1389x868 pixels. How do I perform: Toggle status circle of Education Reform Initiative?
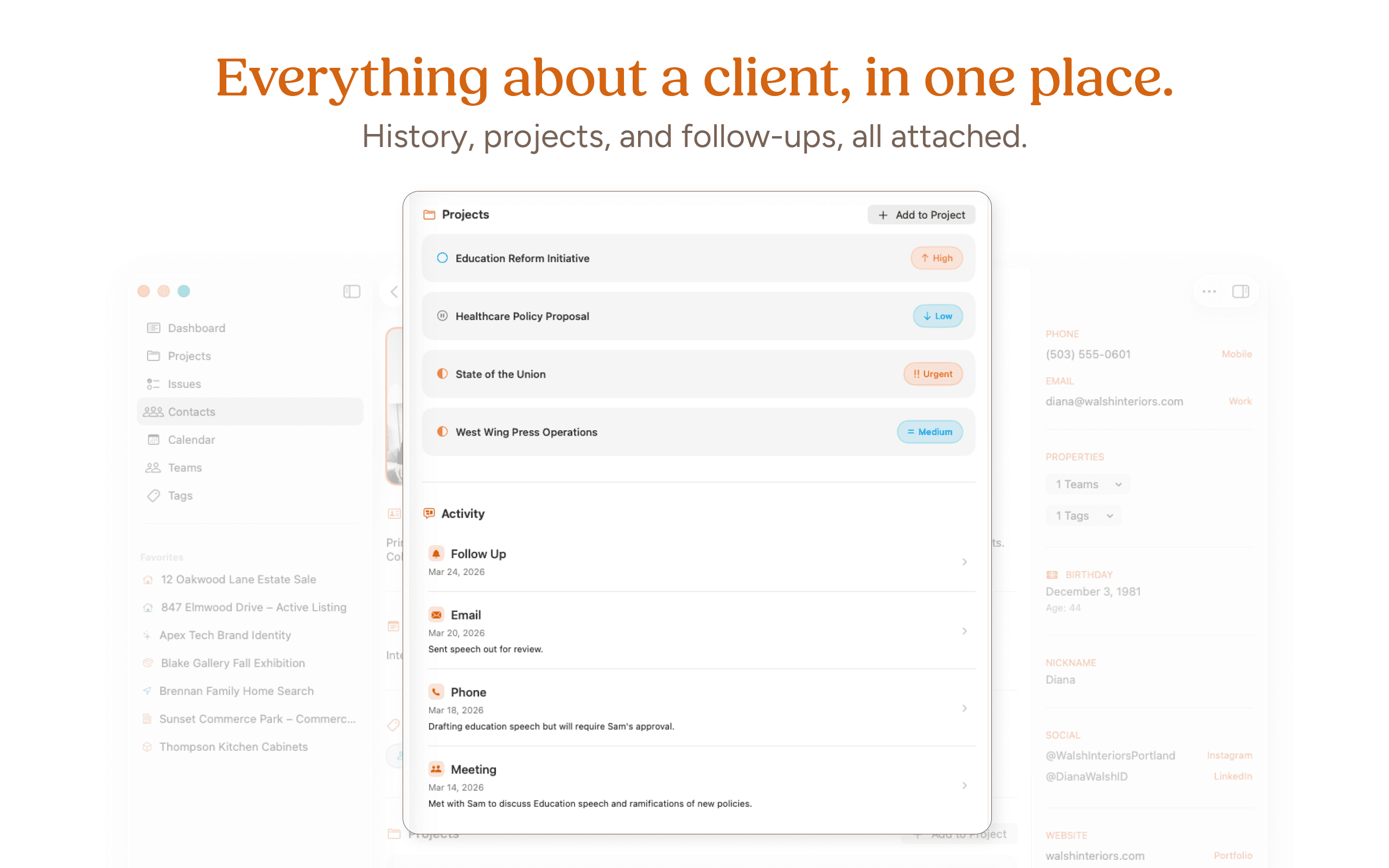[x=442, y=258]
